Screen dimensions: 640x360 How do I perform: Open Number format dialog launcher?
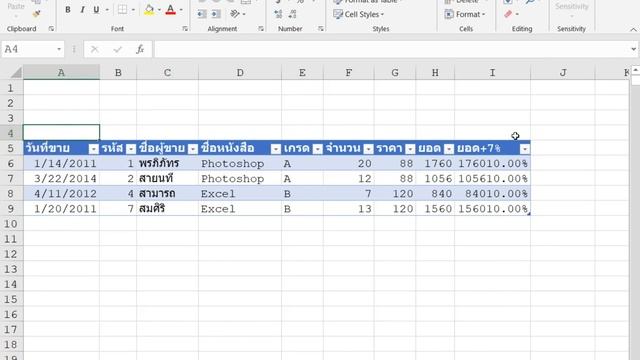321,29
